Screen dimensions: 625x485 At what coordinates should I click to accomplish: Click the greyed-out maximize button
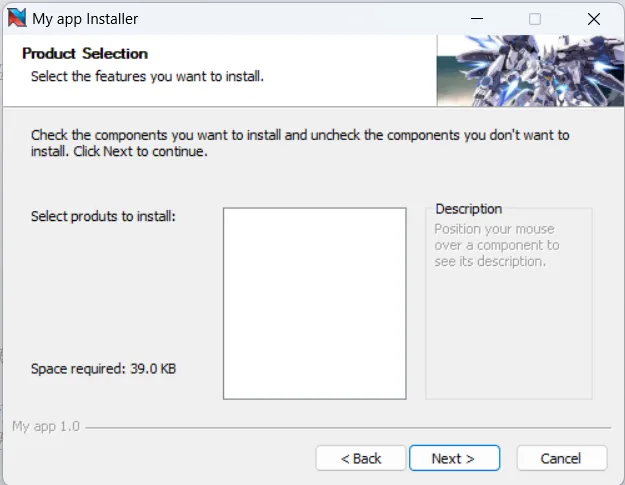pos(535,18)
